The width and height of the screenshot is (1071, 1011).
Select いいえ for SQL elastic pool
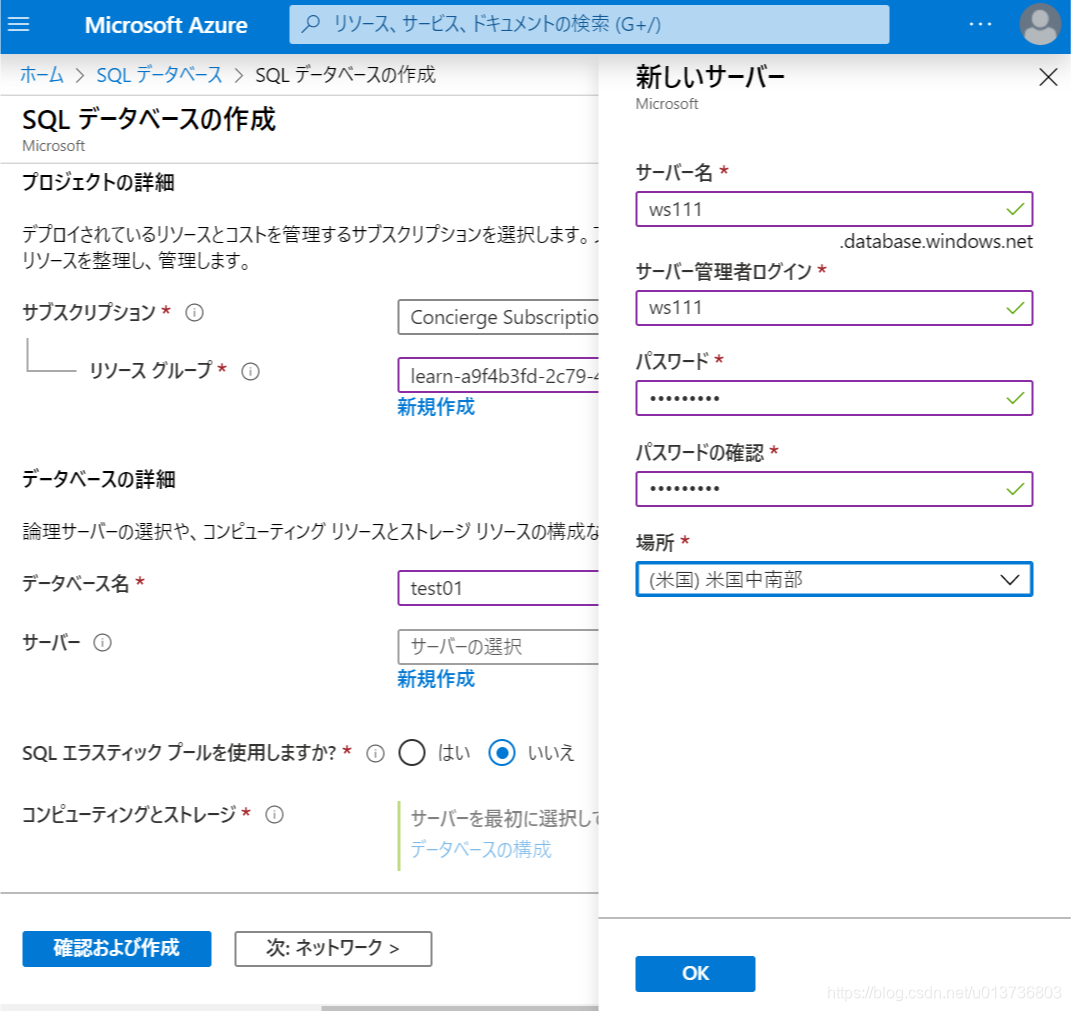pyautogui.click(x=501, y=753)
